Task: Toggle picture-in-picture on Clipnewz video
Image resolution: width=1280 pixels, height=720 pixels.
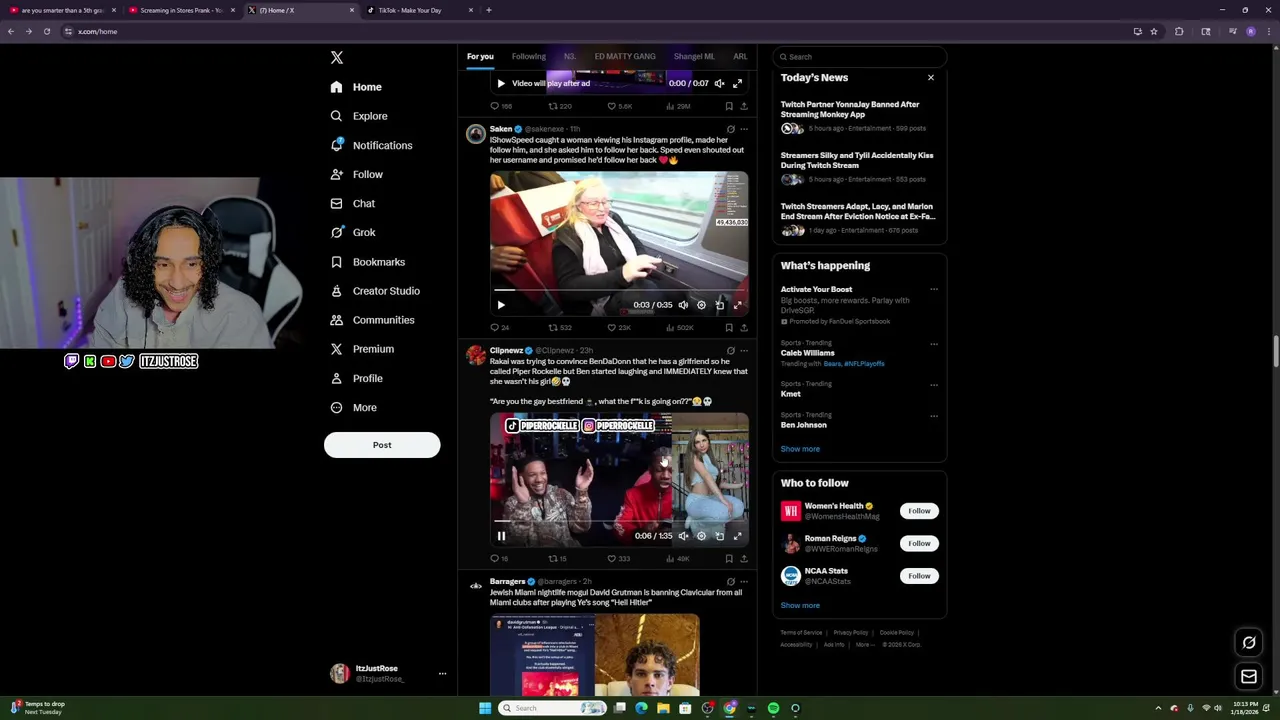Action: click(720, 536)
